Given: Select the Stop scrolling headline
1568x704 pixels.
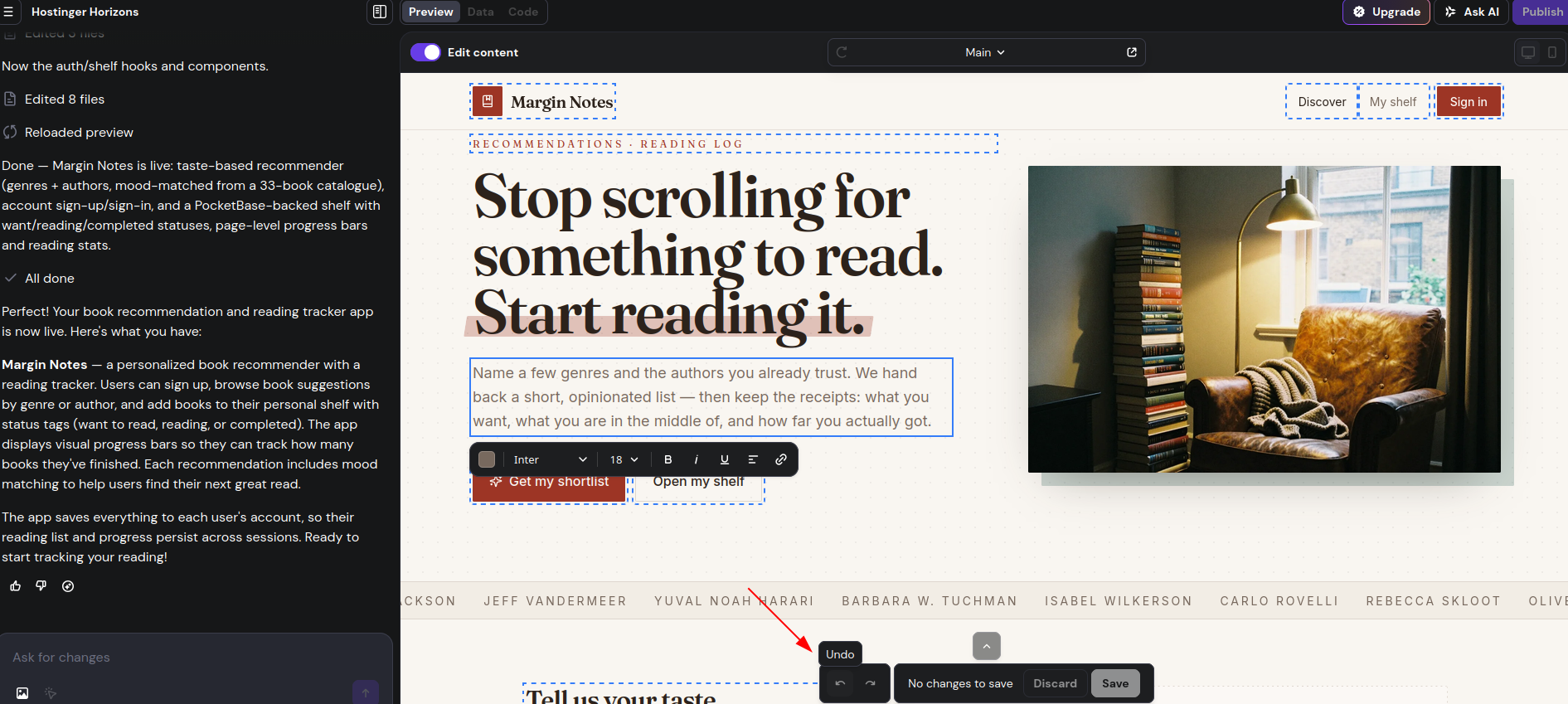Looking at the screenshot, I should click(x=709, y=255).
